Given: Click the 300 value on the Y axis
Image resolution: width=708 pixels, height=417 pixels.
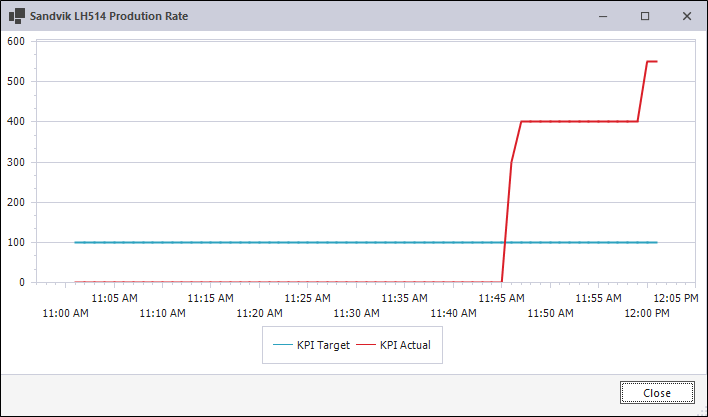Looking at the screenshot, I should [15, 162].
